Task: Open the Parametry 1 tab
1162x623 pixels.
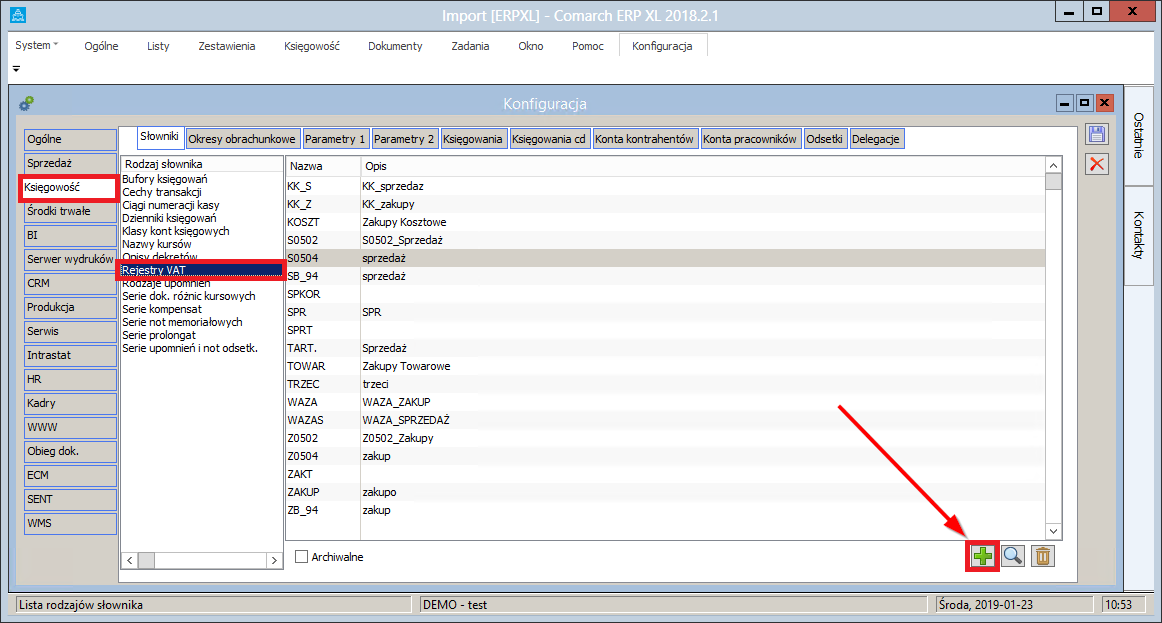Action: (x=335, y=139)
